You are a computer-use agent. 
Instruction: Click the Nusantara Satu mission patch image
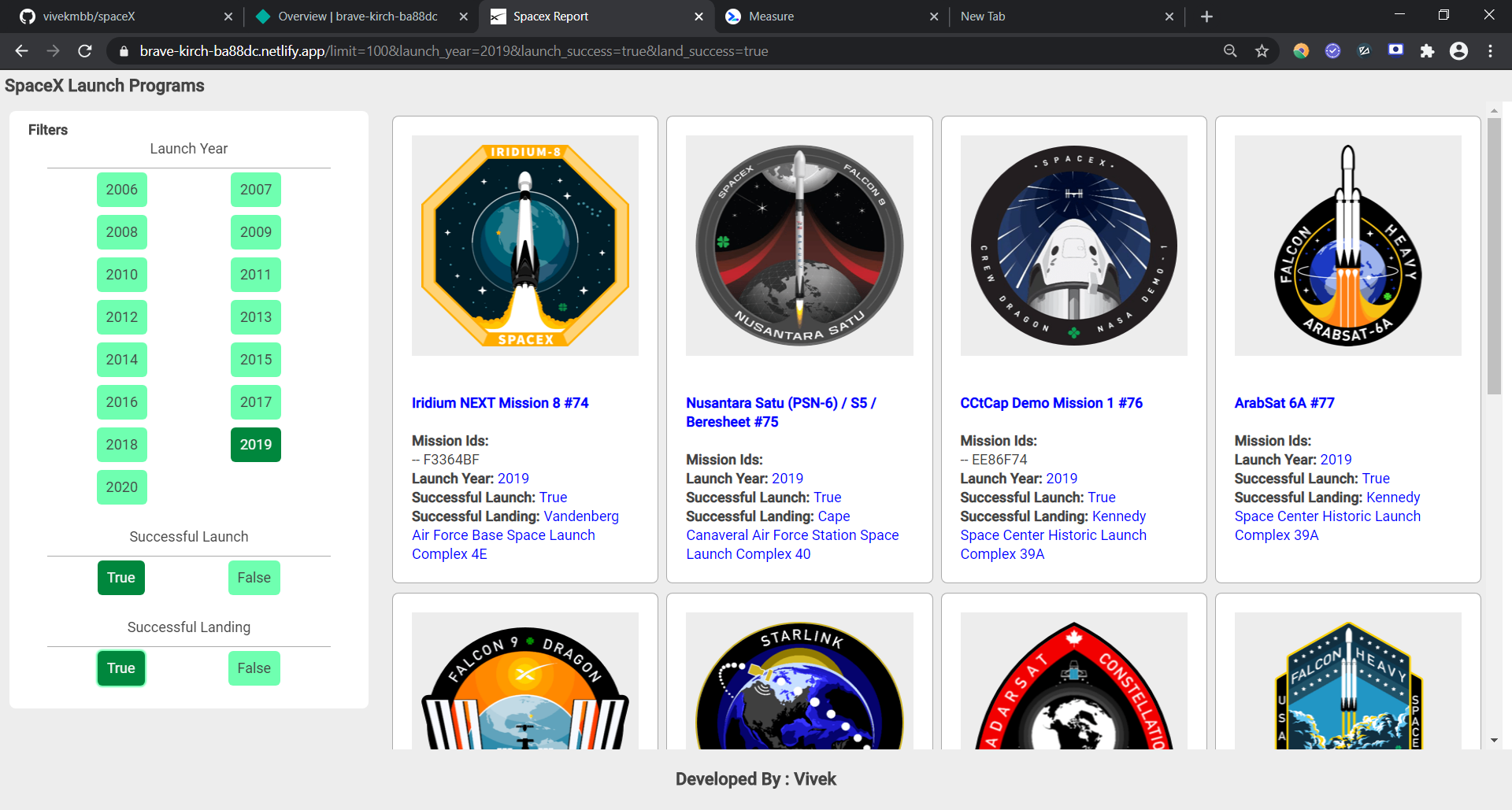[799, 246]
